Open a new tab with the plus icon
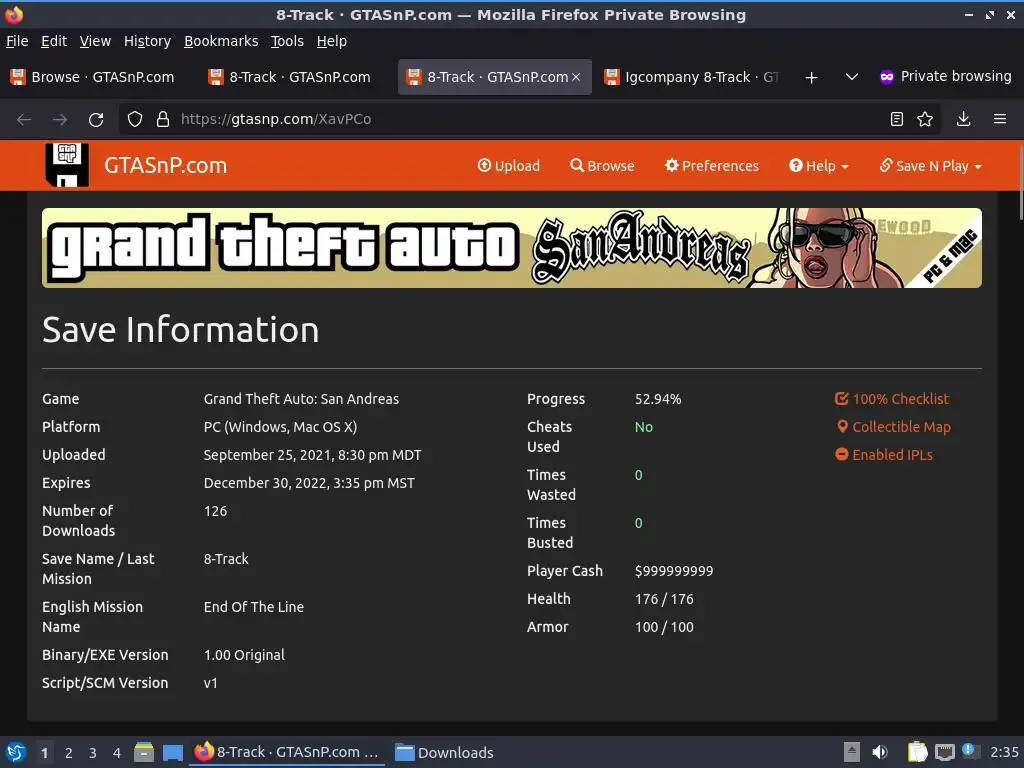Viewport: 1024px width, 768px height. [x=811, y=78]
